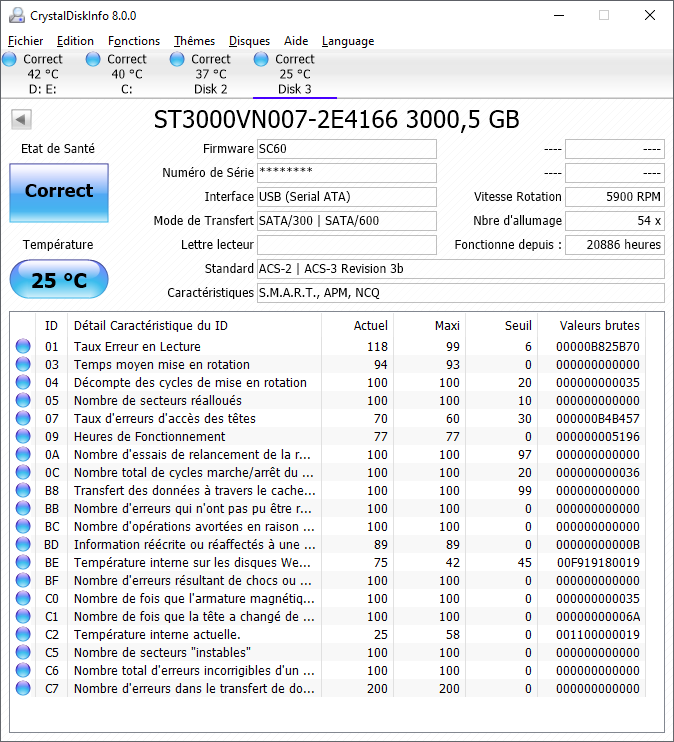Click raw value 000000005196

[598, 436]
